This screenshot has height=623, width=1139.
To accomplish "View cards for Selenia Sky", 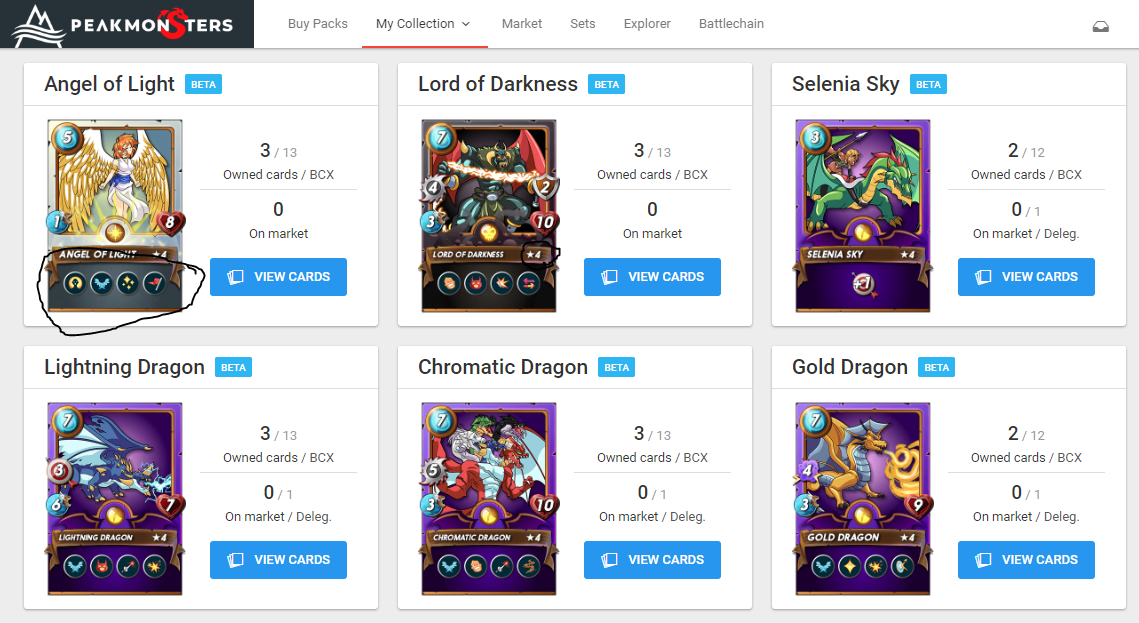I will [1026, 277].
